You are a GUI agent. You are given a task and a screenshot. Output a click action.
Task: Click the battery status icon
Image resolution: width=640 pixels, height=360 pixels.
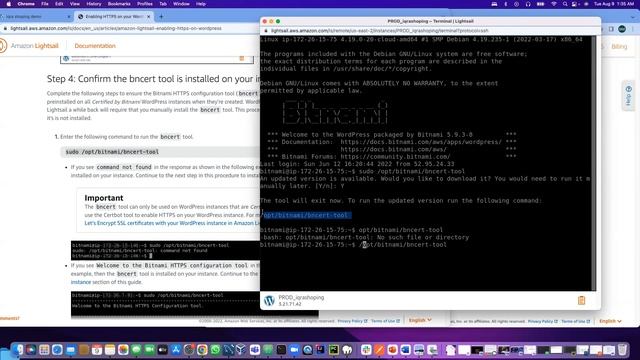click(x=540, y=4)
